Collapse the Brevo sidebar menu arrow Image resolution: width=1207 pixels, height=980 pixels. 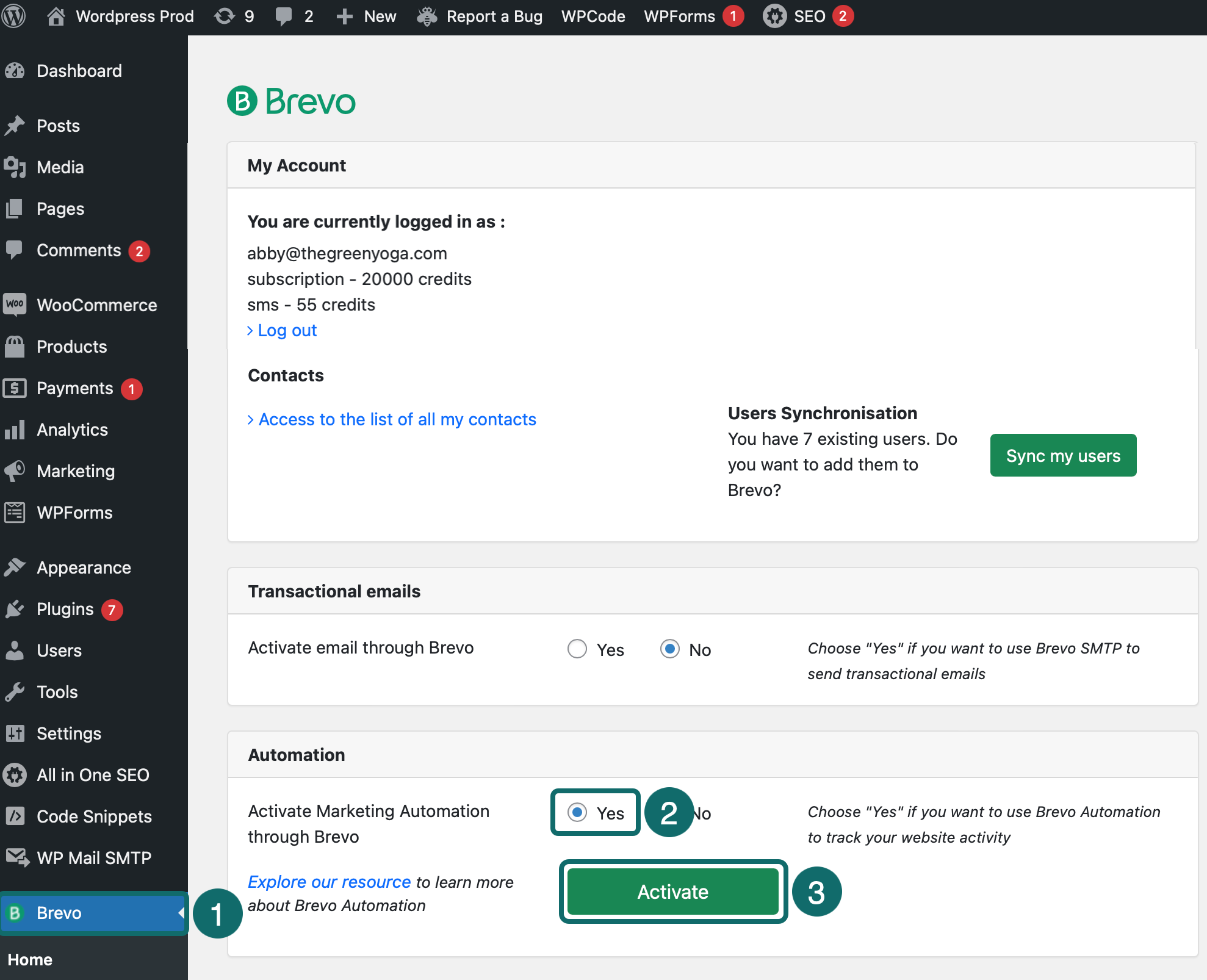[181, 913]
